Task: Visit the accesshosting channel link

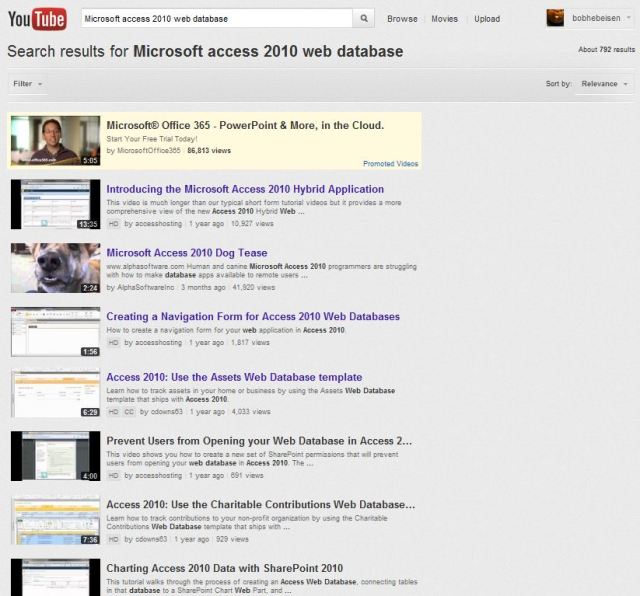Action: (x=154, y=224)
